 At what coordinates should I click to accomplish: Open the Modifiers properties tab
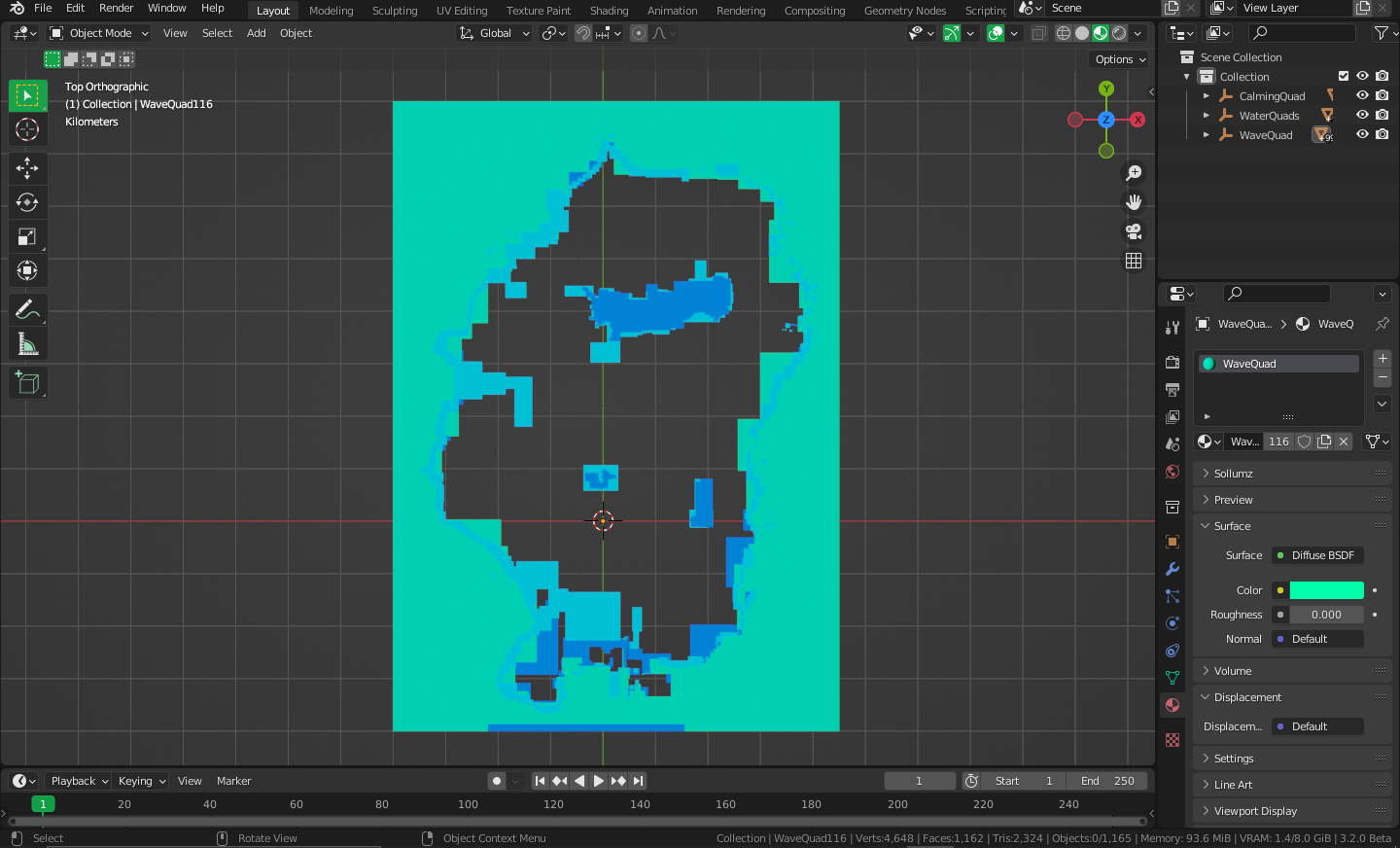click(x=1172, y=569)
